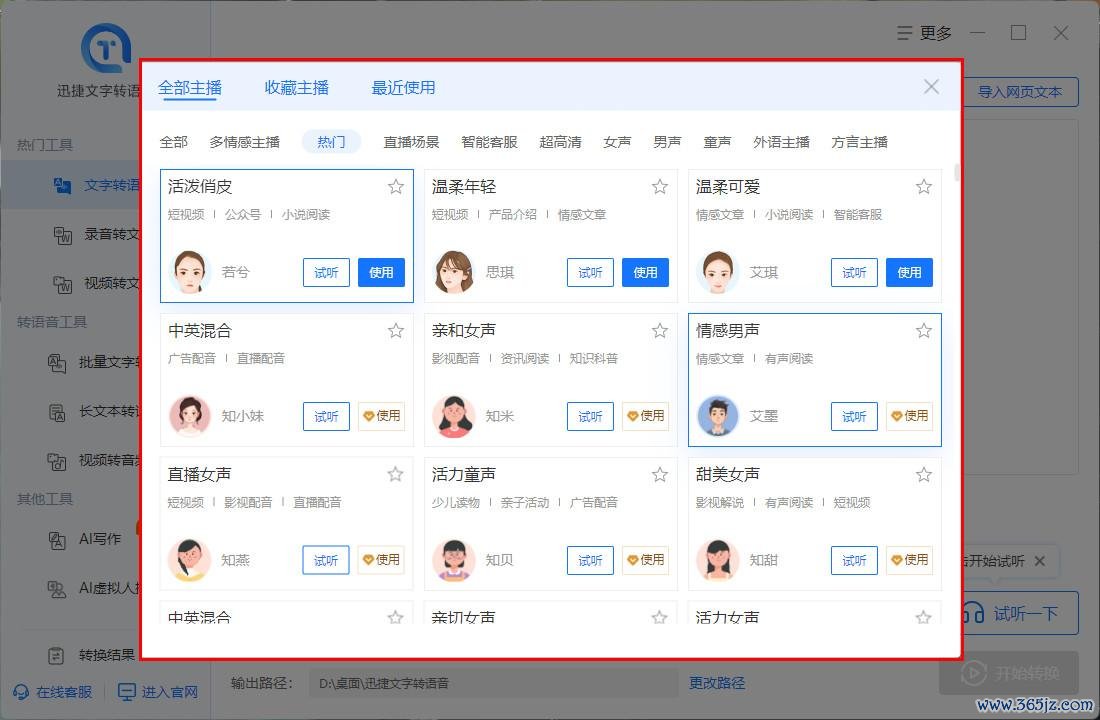The width and height of the screenshot is (1100, 720).
Task: Star the 情感男声 voice card
Action: pos(924,331)
